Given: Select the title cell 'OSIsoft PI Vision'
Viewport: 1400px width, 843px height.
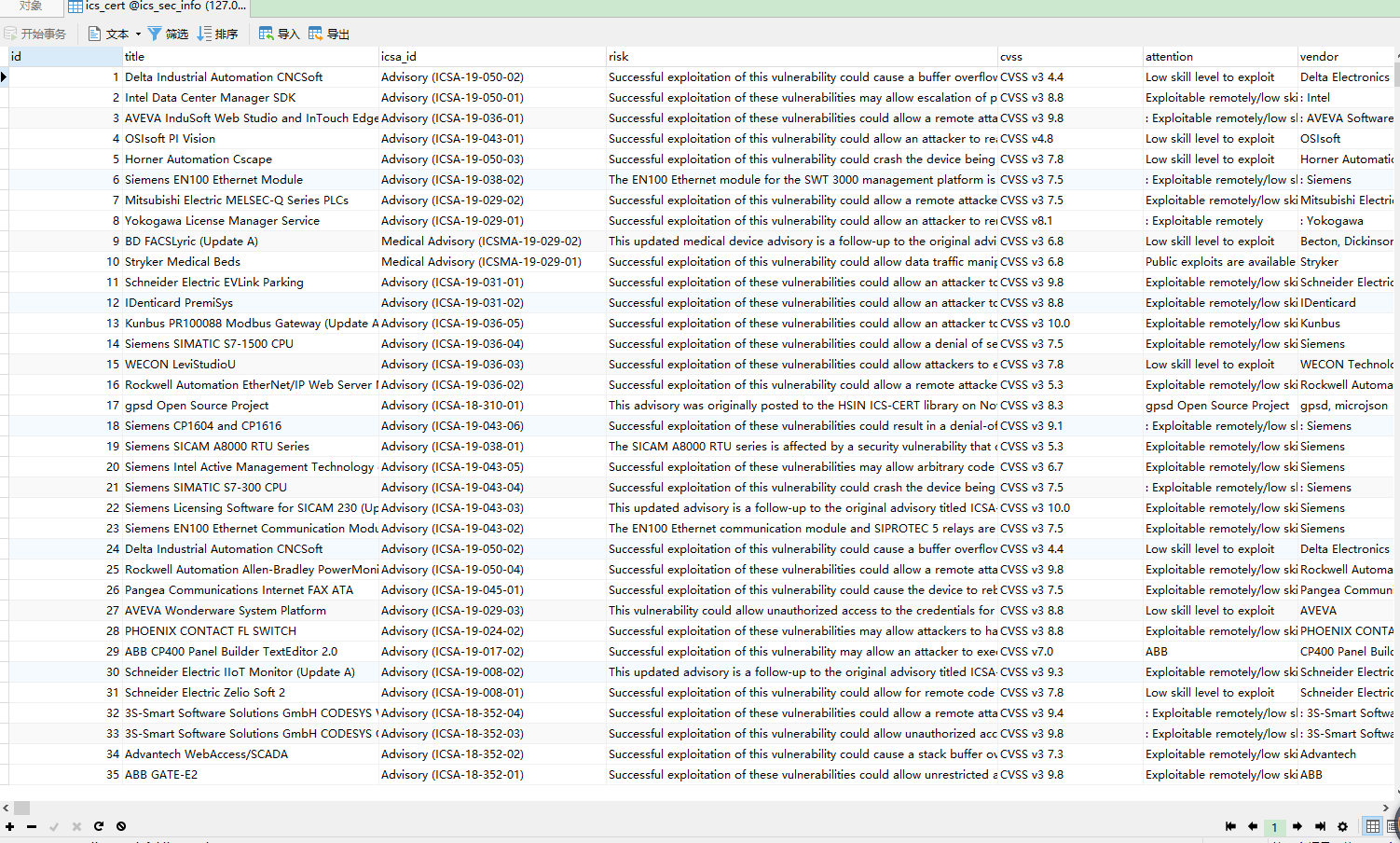Looking at the screenshot, I should pos(250,139).
